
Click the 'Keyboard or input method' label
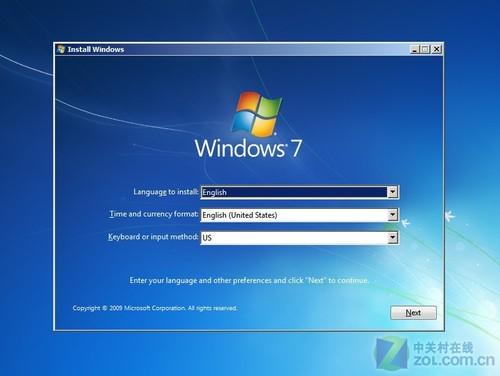tap(153, 237)
